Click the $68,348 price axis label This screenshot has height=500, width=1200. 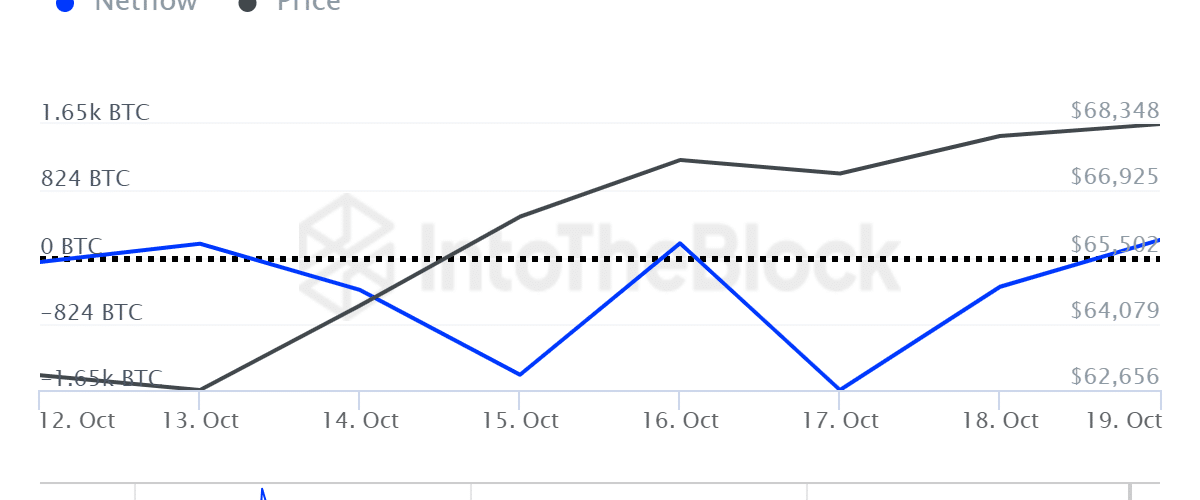(1114, 110)
